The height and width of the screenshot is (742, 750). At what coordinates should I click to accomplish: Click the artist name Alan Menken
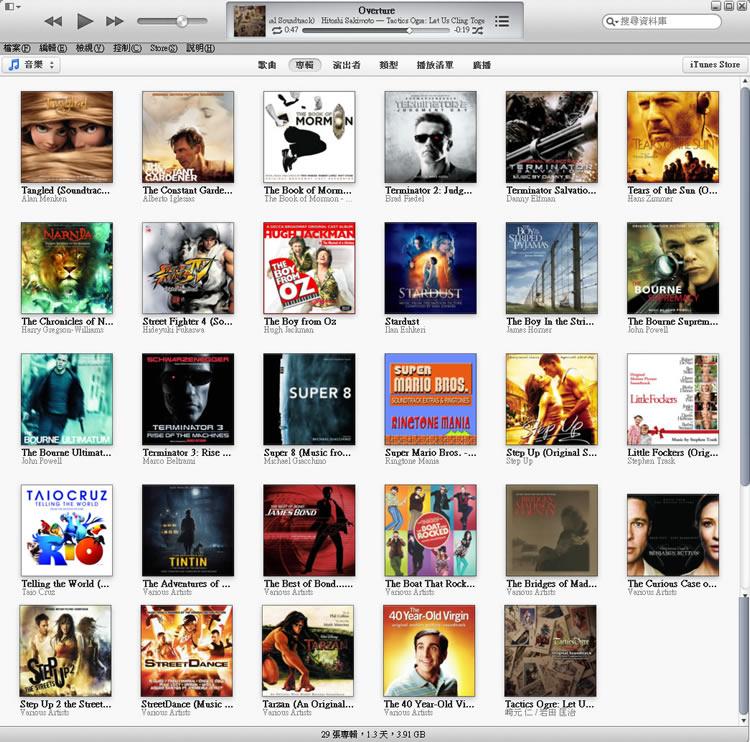click(44, 199)
